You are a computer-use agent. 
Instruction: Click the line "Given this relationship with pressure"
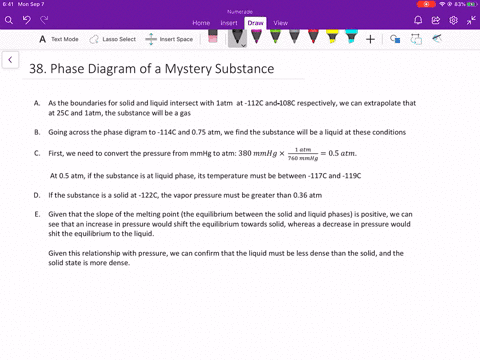226,253
